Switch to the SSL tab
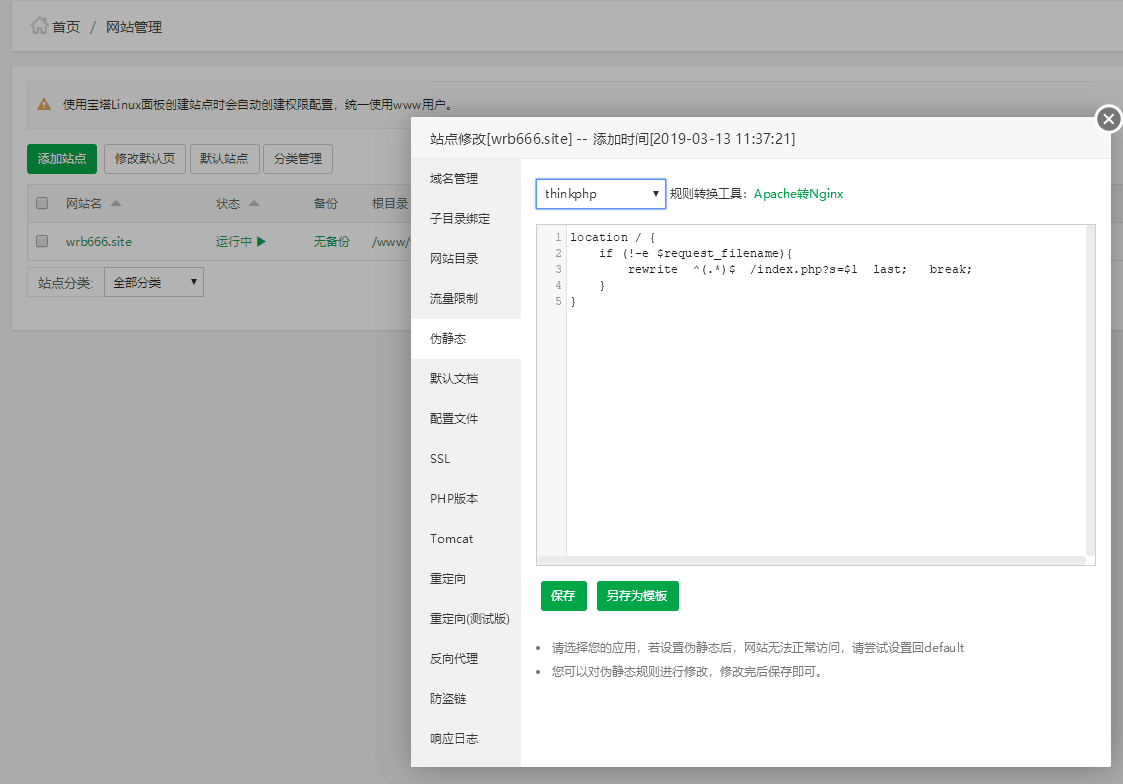The width and height of the screenshot is (1123, 784). point(466,459)
